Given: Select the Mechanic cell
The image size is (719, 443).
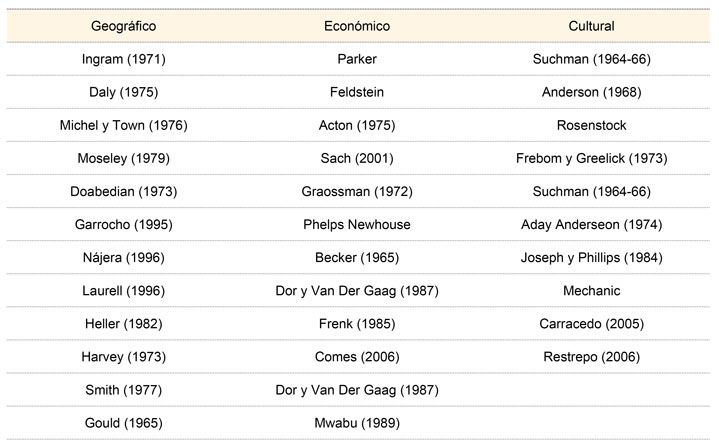Looking at the screenshot, I should point(592,290).
